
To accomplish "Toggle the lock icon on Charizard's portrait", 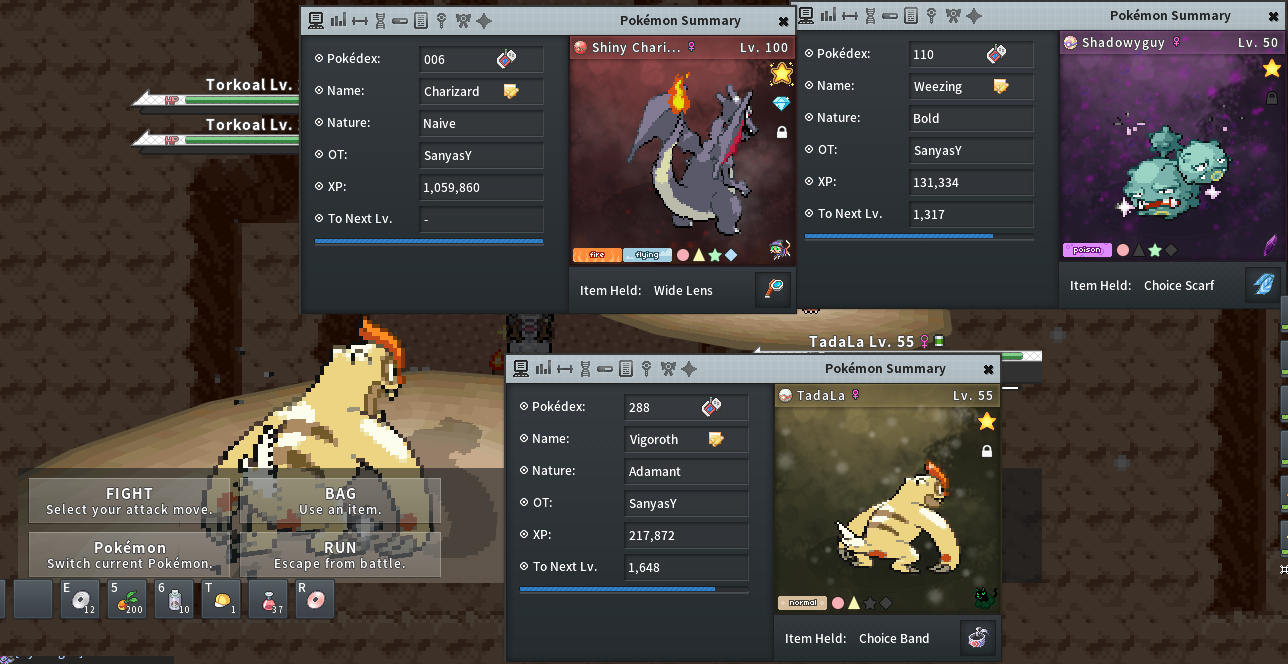I will [x=781, y=132].
